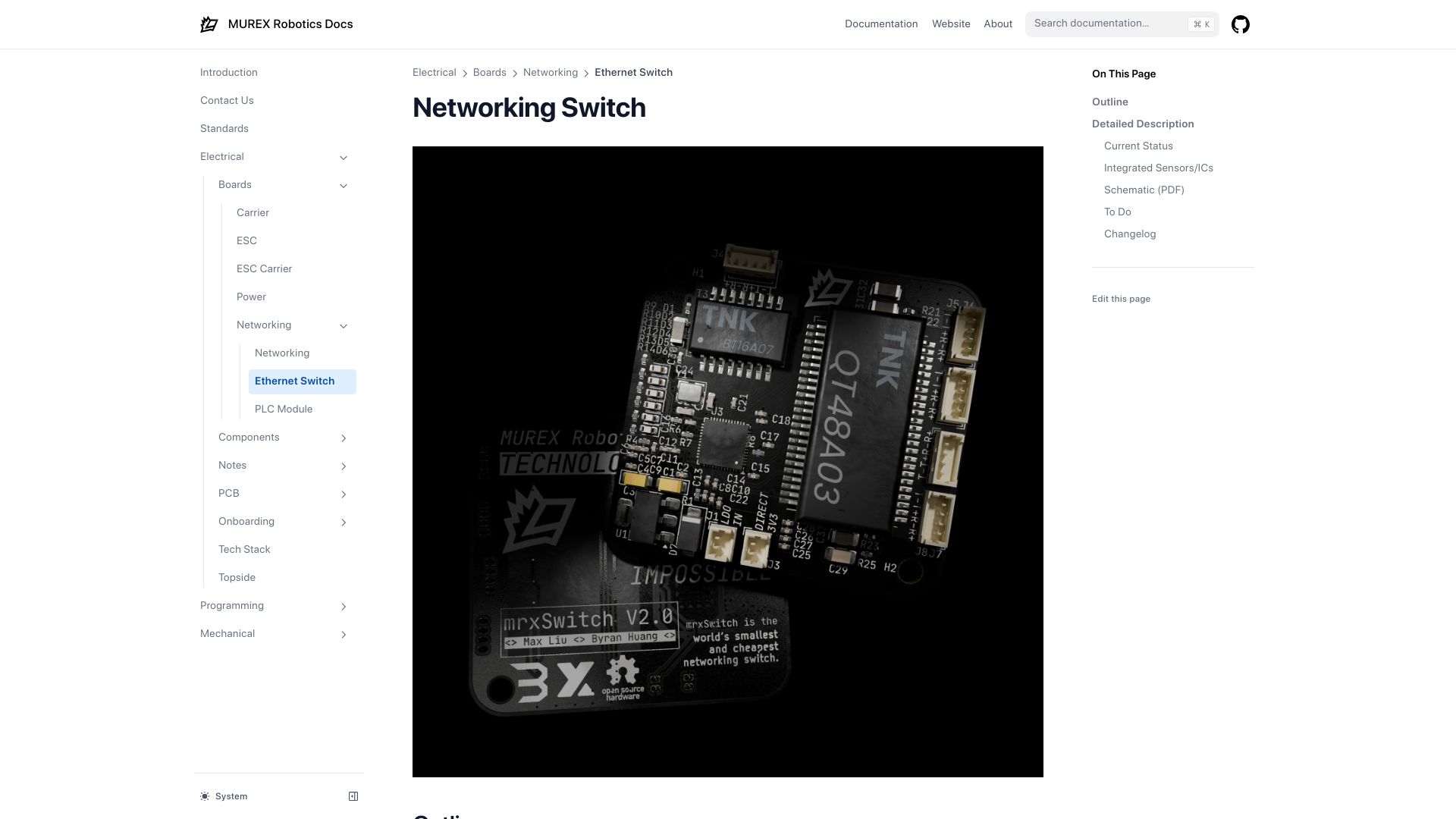Jump to Changelog section
Screen dimensions: 1456x819
[1130, 234]
